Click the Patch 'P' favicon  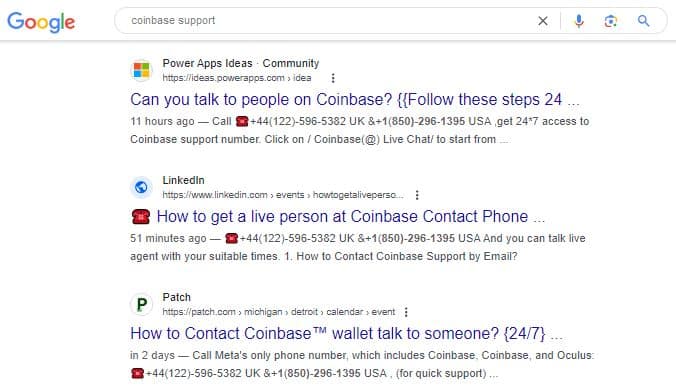point(141,304)
